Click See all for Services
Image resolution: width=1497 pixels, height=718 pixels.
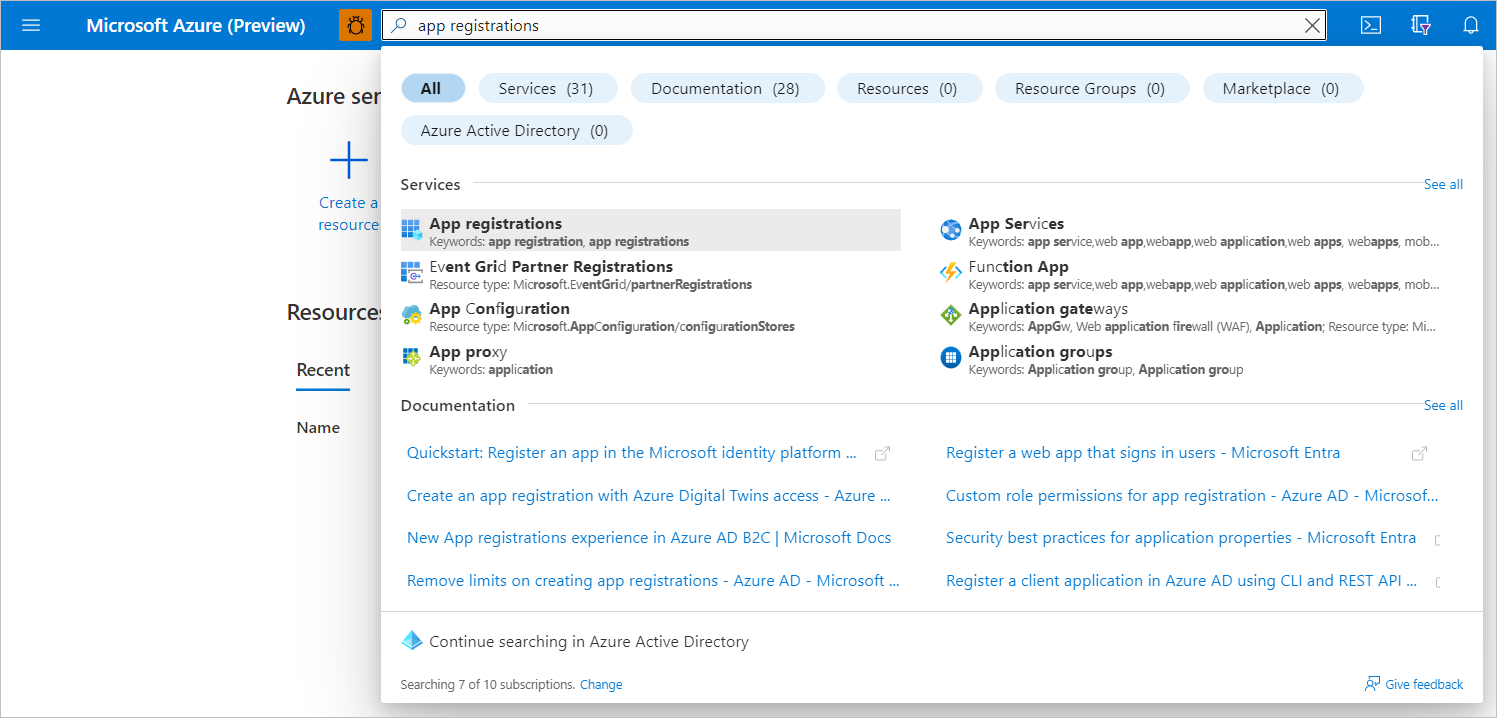coord(1443,184)
